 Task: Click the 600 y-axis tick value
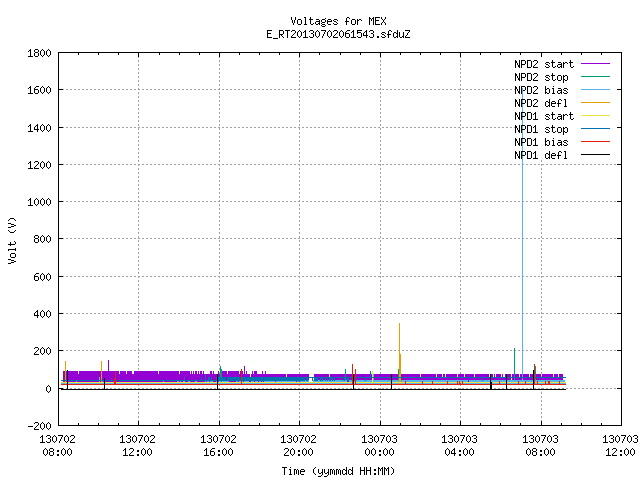point(42,277)
